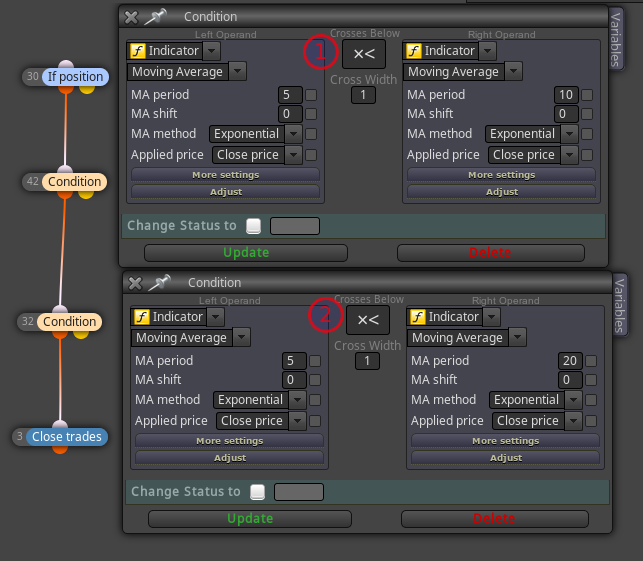643x561 pixels.
Task: Click Delete in lower Condition panel
Action: [x=495, y=519]
